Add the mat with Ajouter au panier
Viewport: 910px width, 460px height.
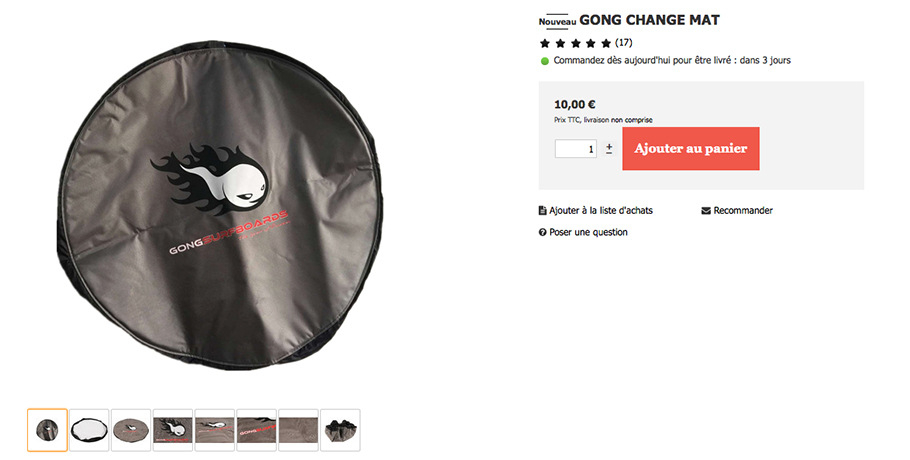691,148
